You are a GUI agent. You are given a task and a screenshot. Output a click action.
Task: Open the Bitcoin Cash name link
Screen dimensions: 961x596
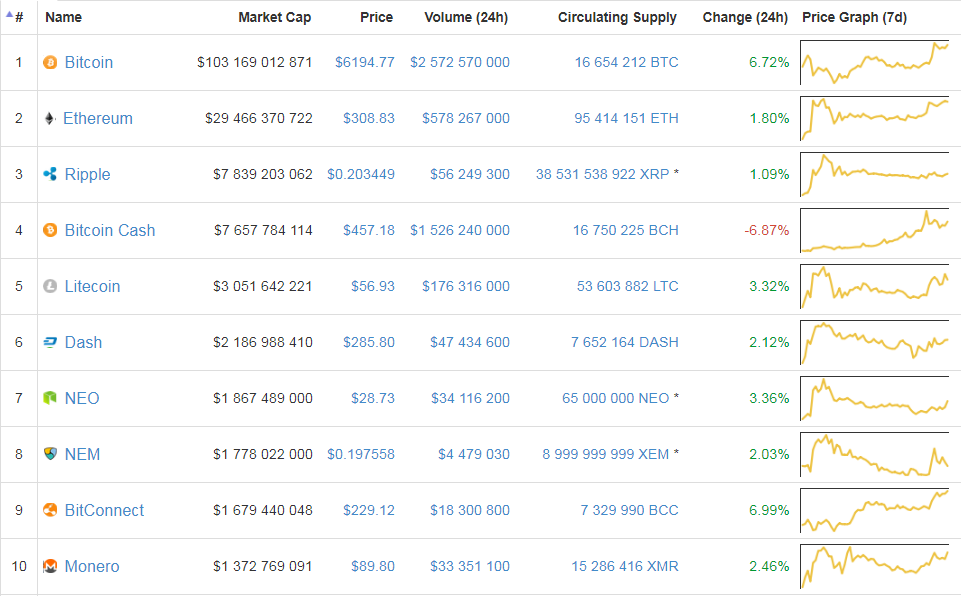(x=110, y=231)
